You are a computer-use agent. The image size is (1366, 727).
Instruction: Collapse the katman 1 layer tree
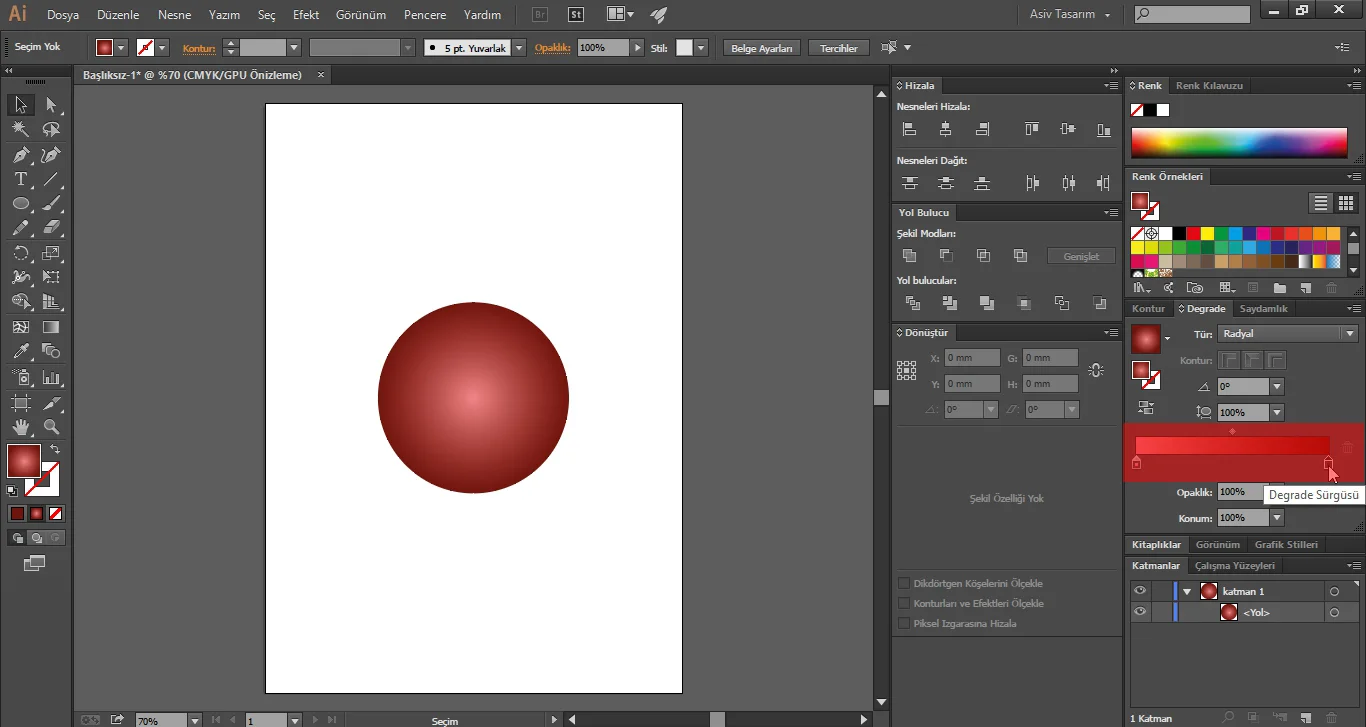tap(1187, 592)
